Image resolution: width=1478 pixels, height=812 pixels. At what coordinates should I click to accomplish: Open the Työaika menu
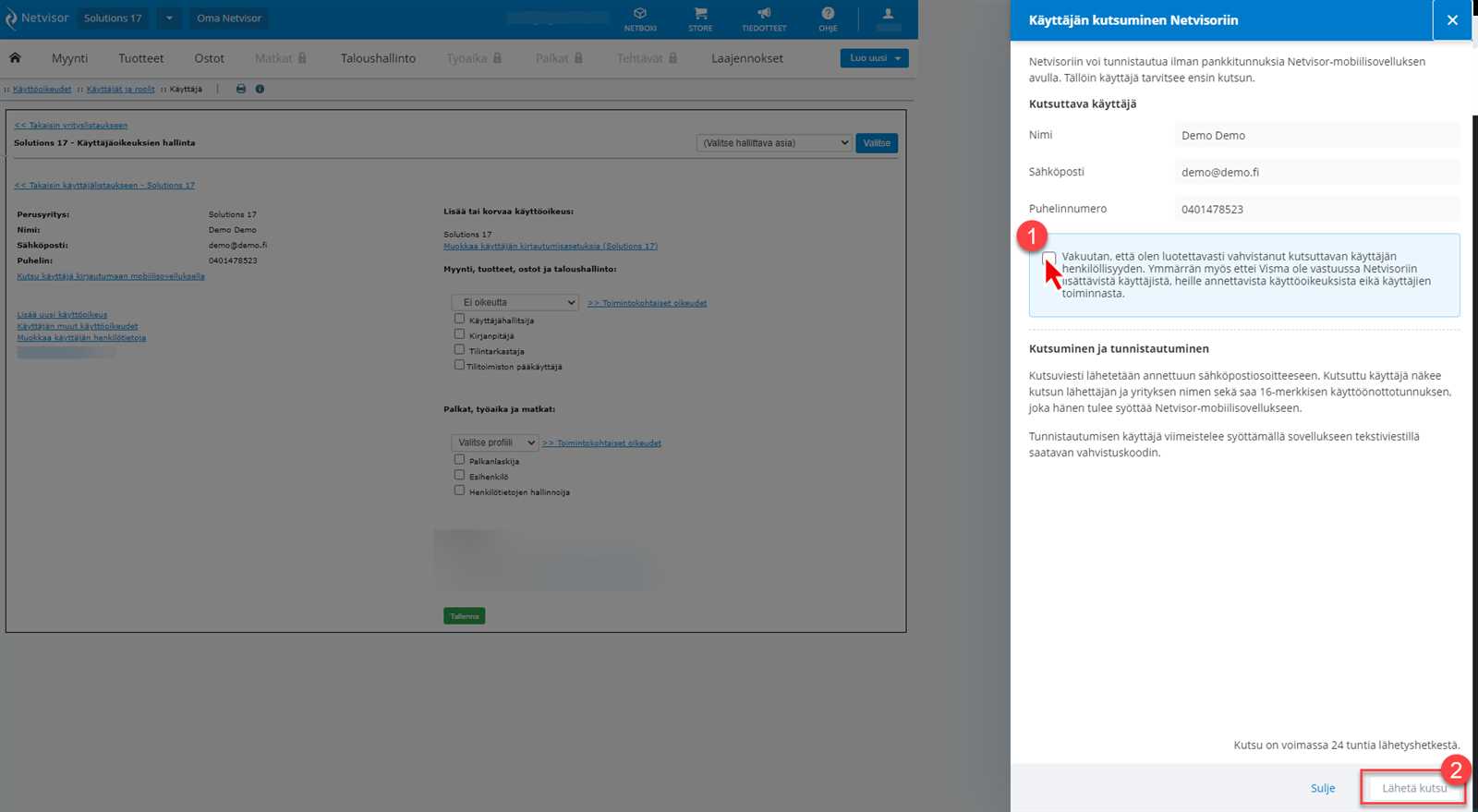(x=466, y=58)
